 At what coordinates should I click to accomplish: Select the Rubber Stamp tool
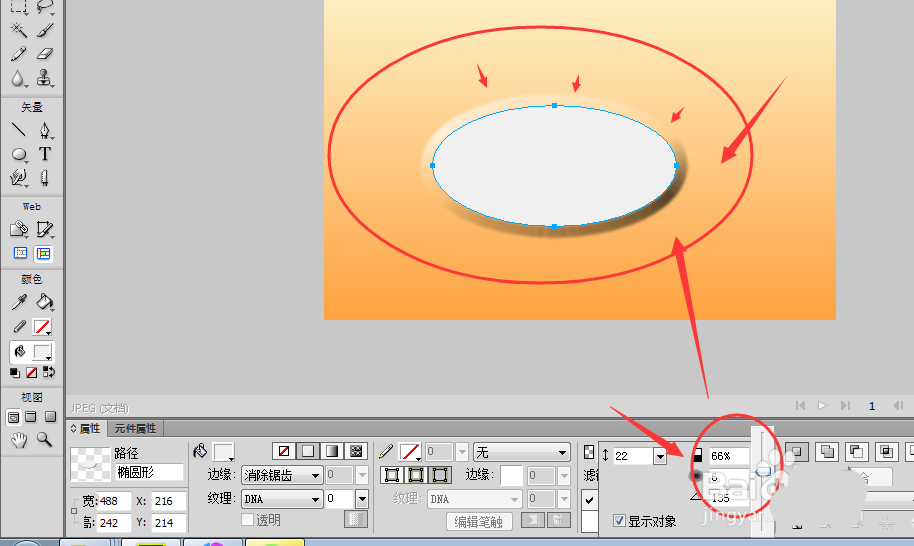[x=45, y=78]
